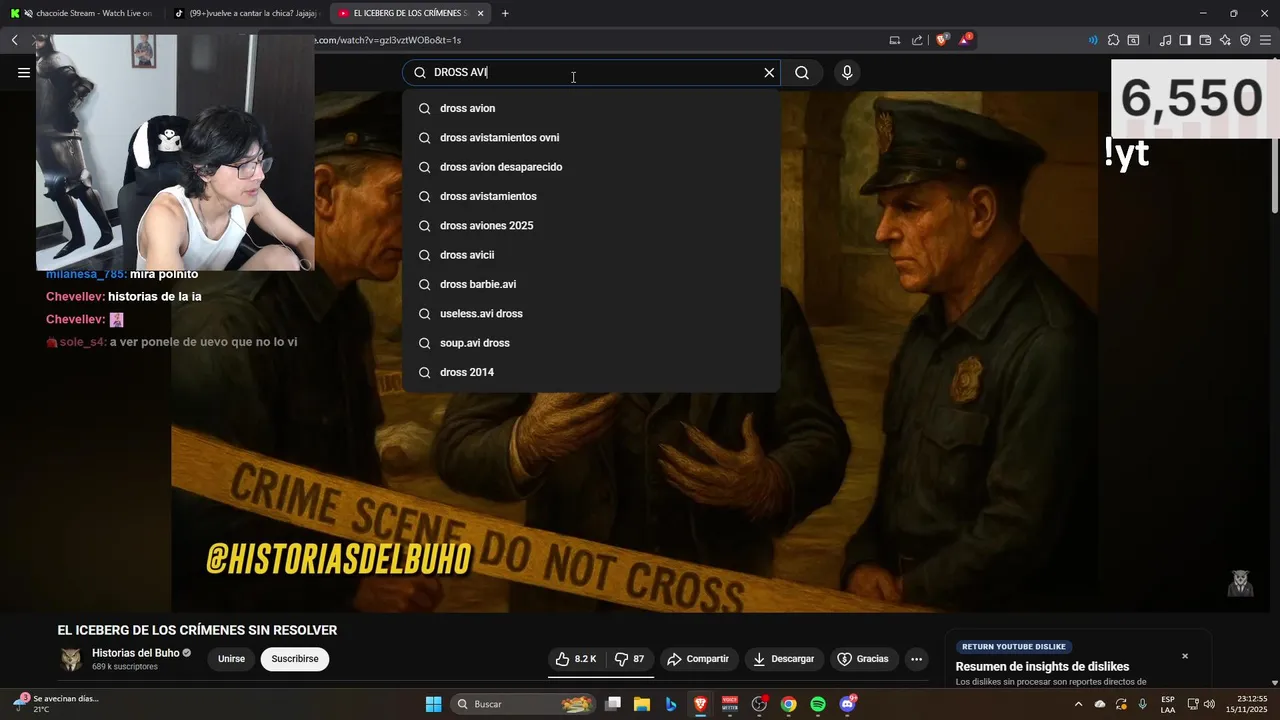Open the YouTube hamburger guide menu
1280x720 pixels.
click(x=24, y=72)
